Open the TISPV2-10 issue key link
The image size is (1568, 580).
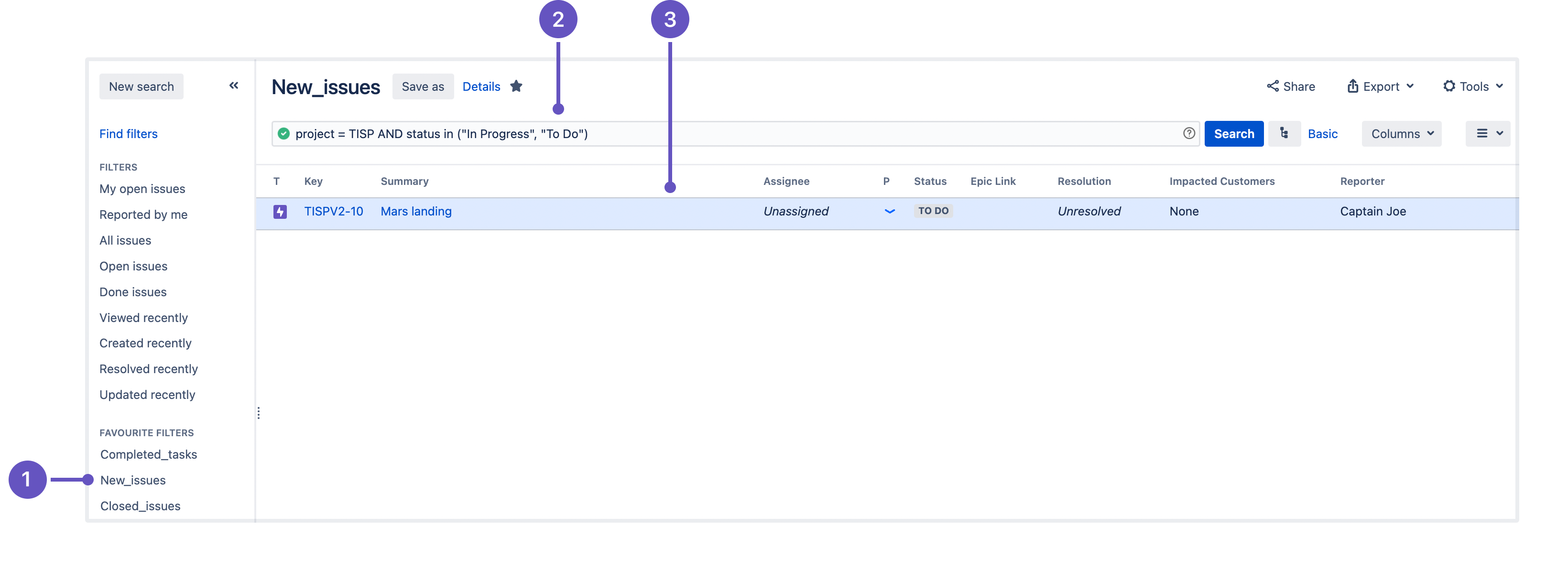point(333,211)
